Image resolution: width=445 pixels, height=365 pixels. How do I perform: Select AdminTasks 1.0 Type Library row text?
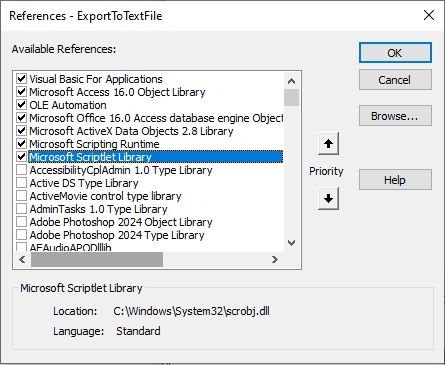click(x=99, y=209)
